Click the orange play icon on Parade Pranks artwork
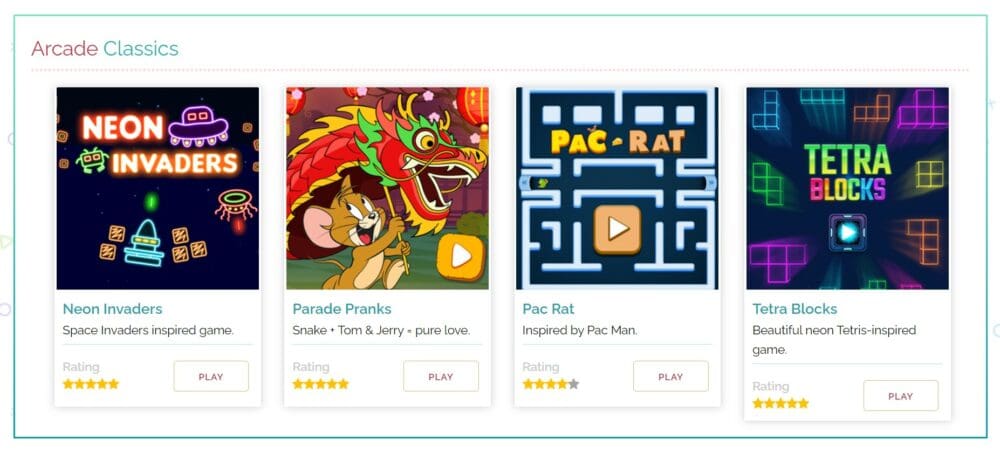This screenshot has height=453, width=1000. (461, 256)
